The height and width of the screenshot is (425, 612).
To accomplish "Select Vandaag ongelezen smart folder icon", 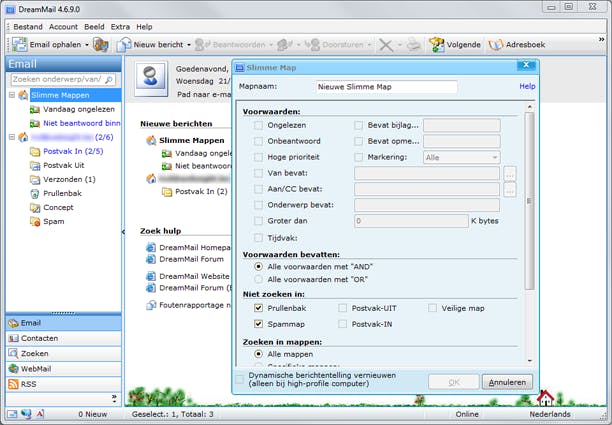I will (x=35, y=110).
